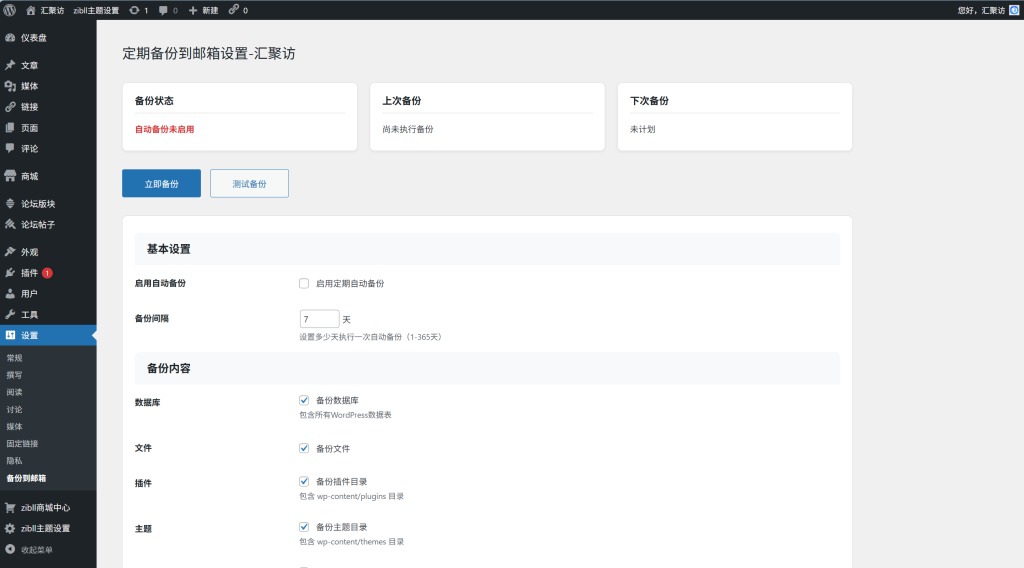Open the comments bubble icon in admin bar

[x=163, y=10]
